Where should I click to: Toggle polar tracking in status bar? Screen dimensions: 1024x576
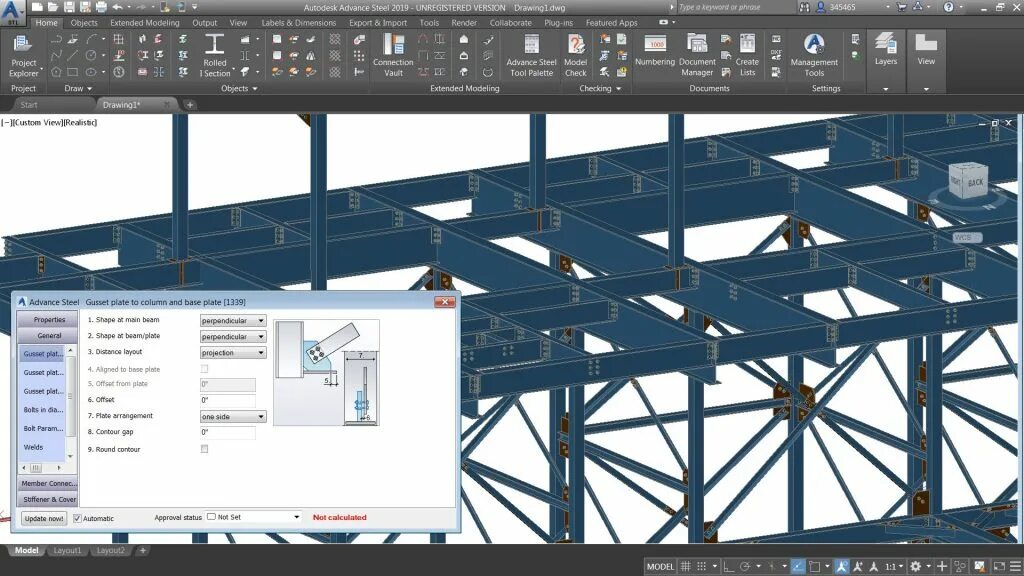(744, 566)
